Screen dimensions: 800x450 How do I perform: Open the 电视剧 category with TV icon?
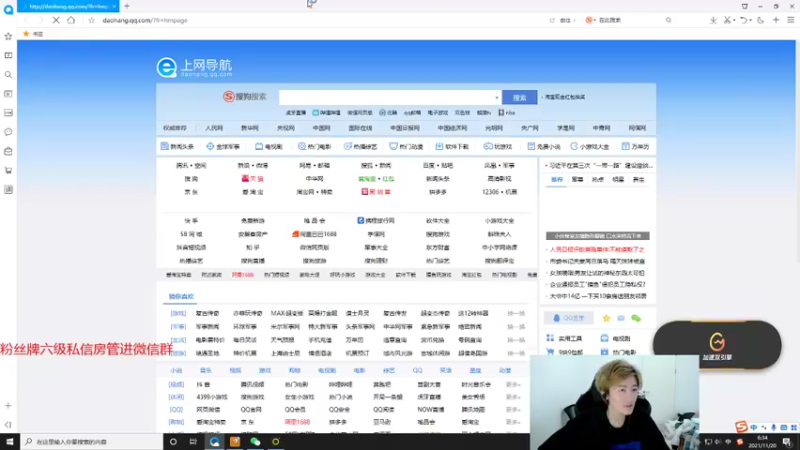click(268, 146)
